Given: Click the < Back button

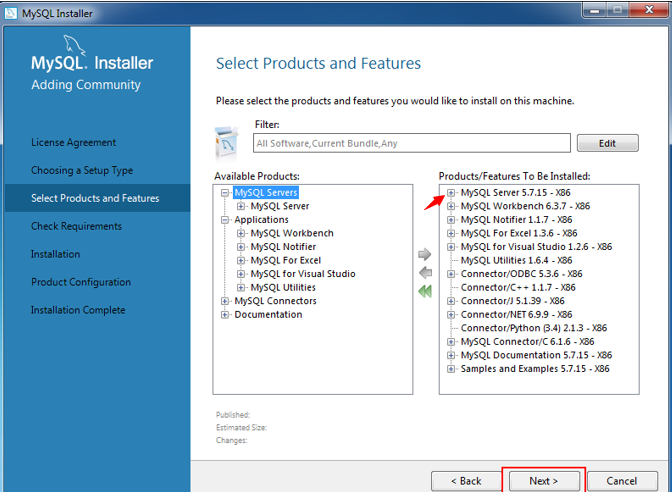Looking at the screenshot, I should tap(466, 481).
